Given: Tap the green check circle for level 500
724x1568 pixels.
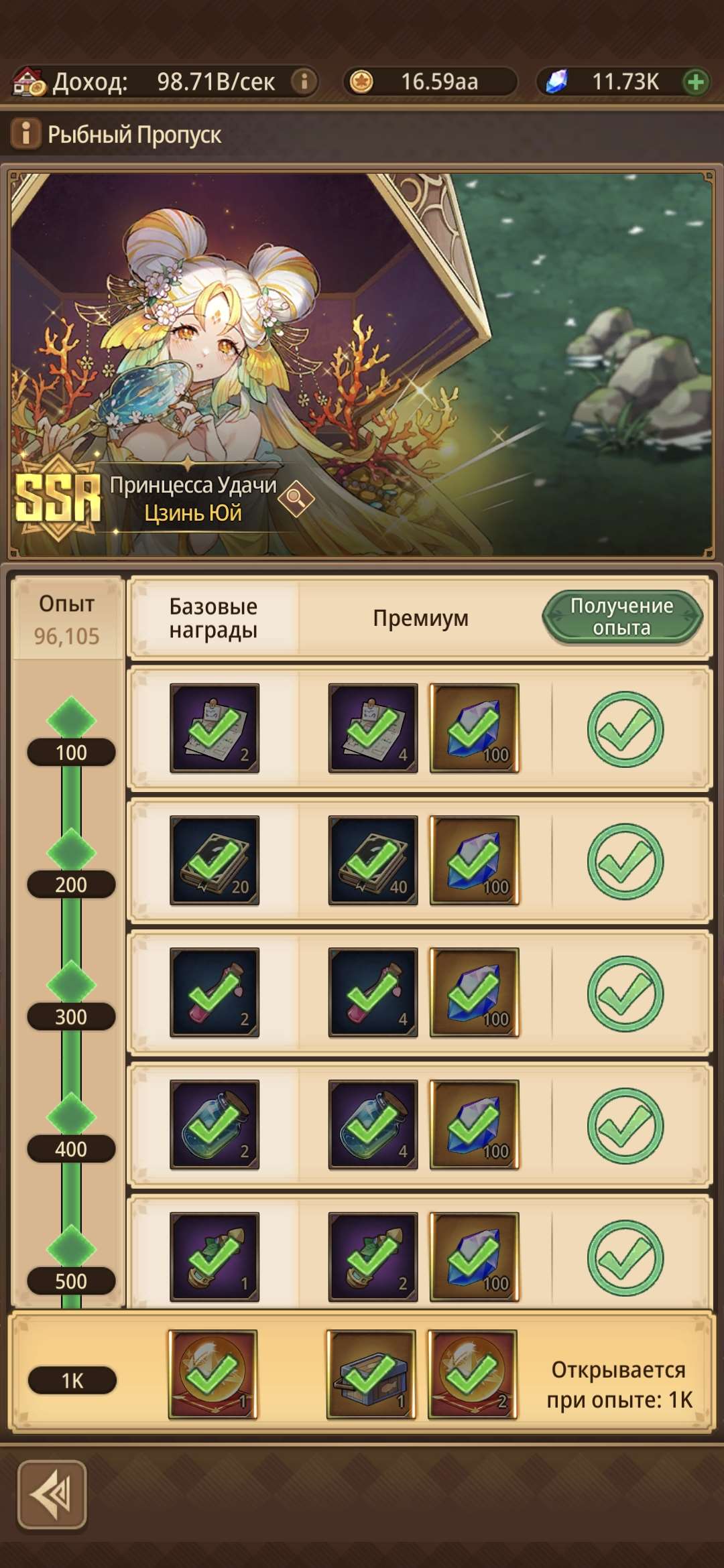Looking at the screenshot, I should (625, 1258).
